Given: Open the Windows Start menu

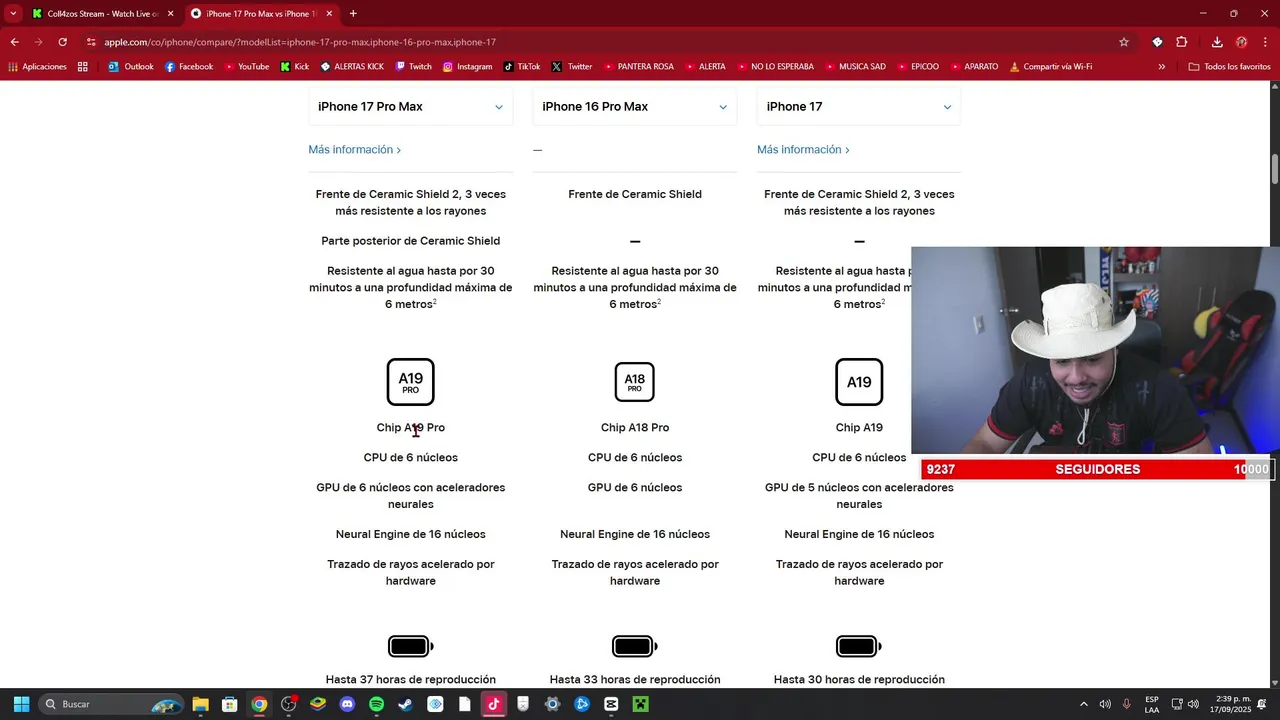Looking at the screenshot, I should click(x=21, y=704).
